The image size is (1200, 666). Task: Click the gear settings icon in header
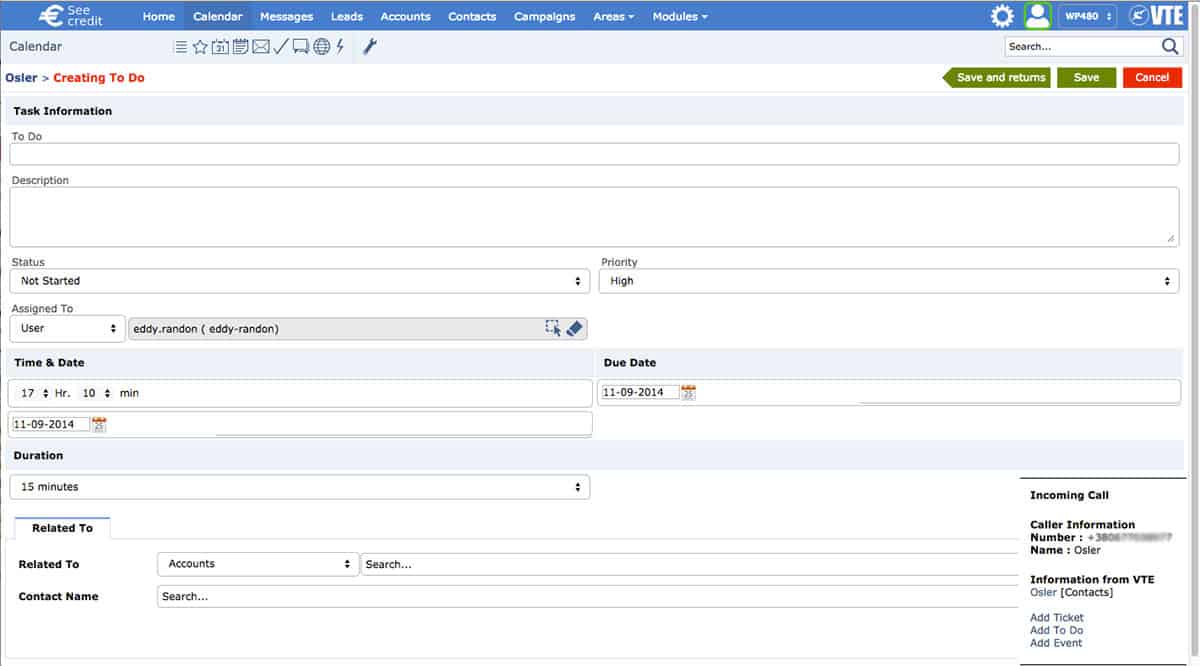point(1001,16)
